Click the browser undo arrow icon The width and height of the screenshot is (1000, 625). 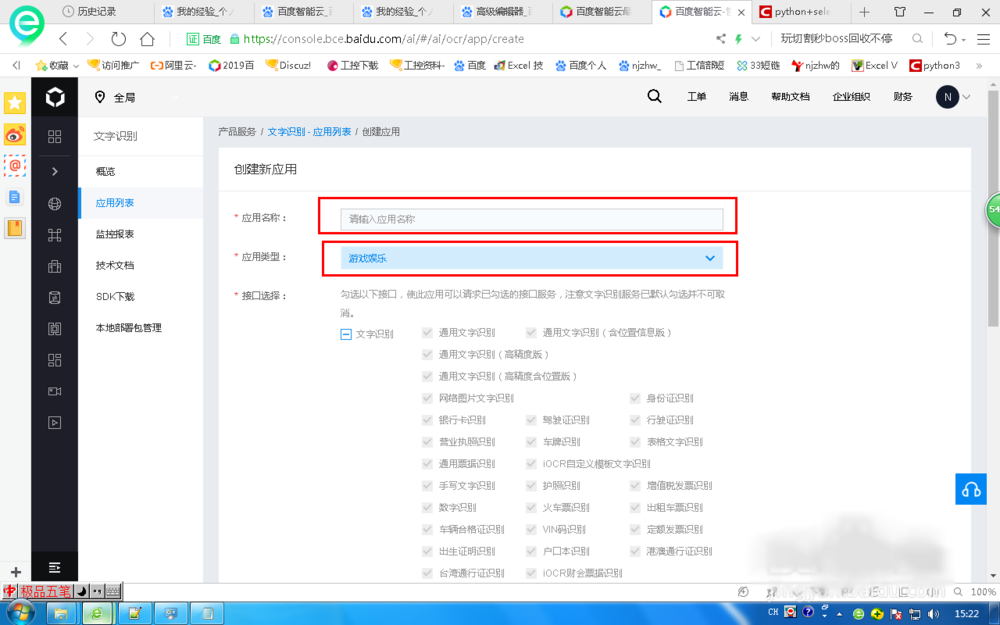pos(950,39)
